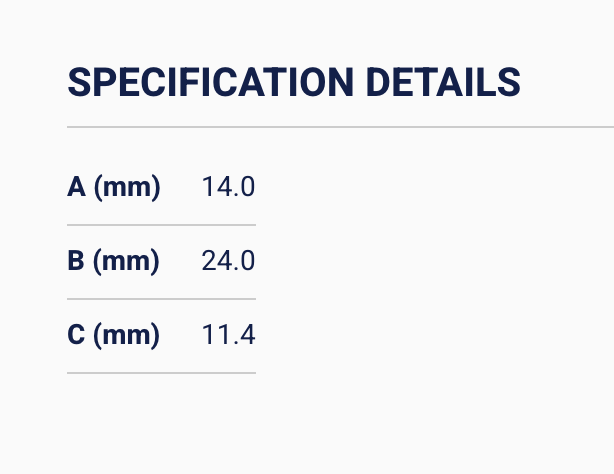The image size is (614, 474).
Task: Click the long divider under the heading
Action: [x=340, y=128]
